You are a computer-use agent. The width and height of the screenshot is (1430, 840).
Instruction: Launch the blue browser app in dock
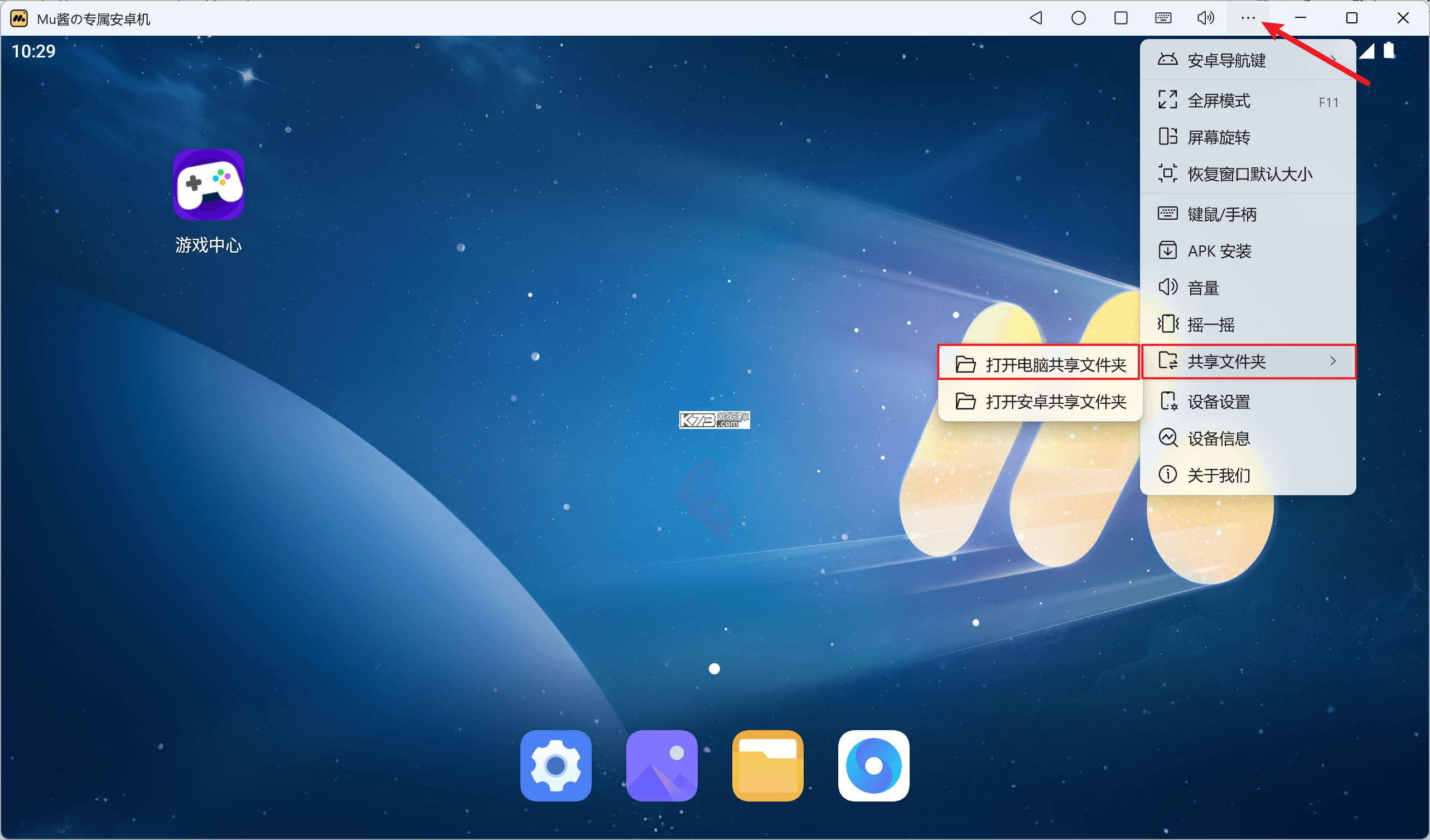(874, 766)
